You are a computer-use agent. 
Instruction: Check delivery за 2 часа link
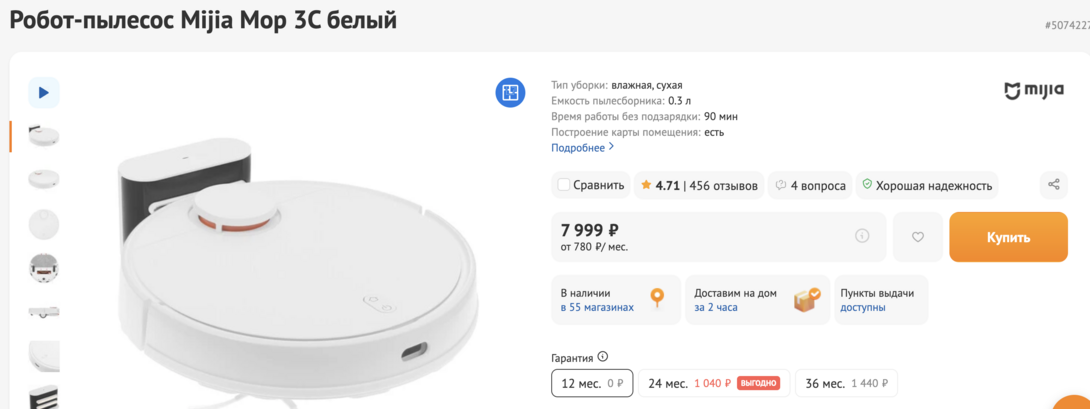(716, 308)
